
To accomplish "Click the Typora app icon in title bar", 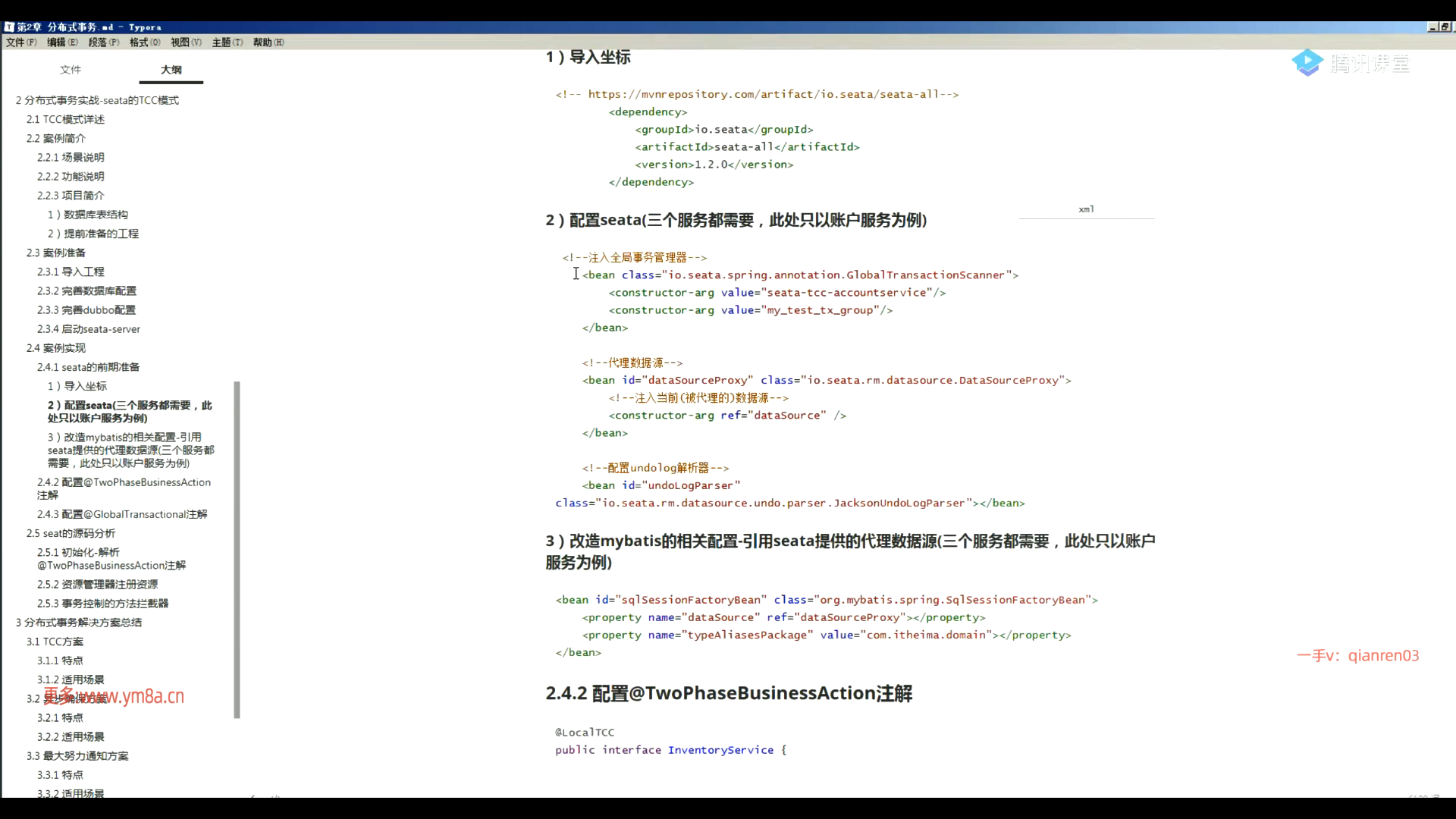I will point(8,27).
